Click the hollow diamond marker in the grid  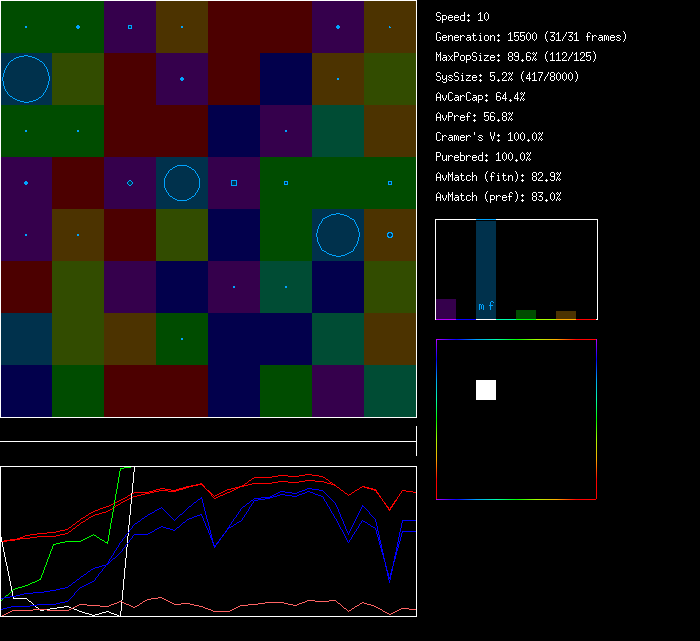pos(130,183)
